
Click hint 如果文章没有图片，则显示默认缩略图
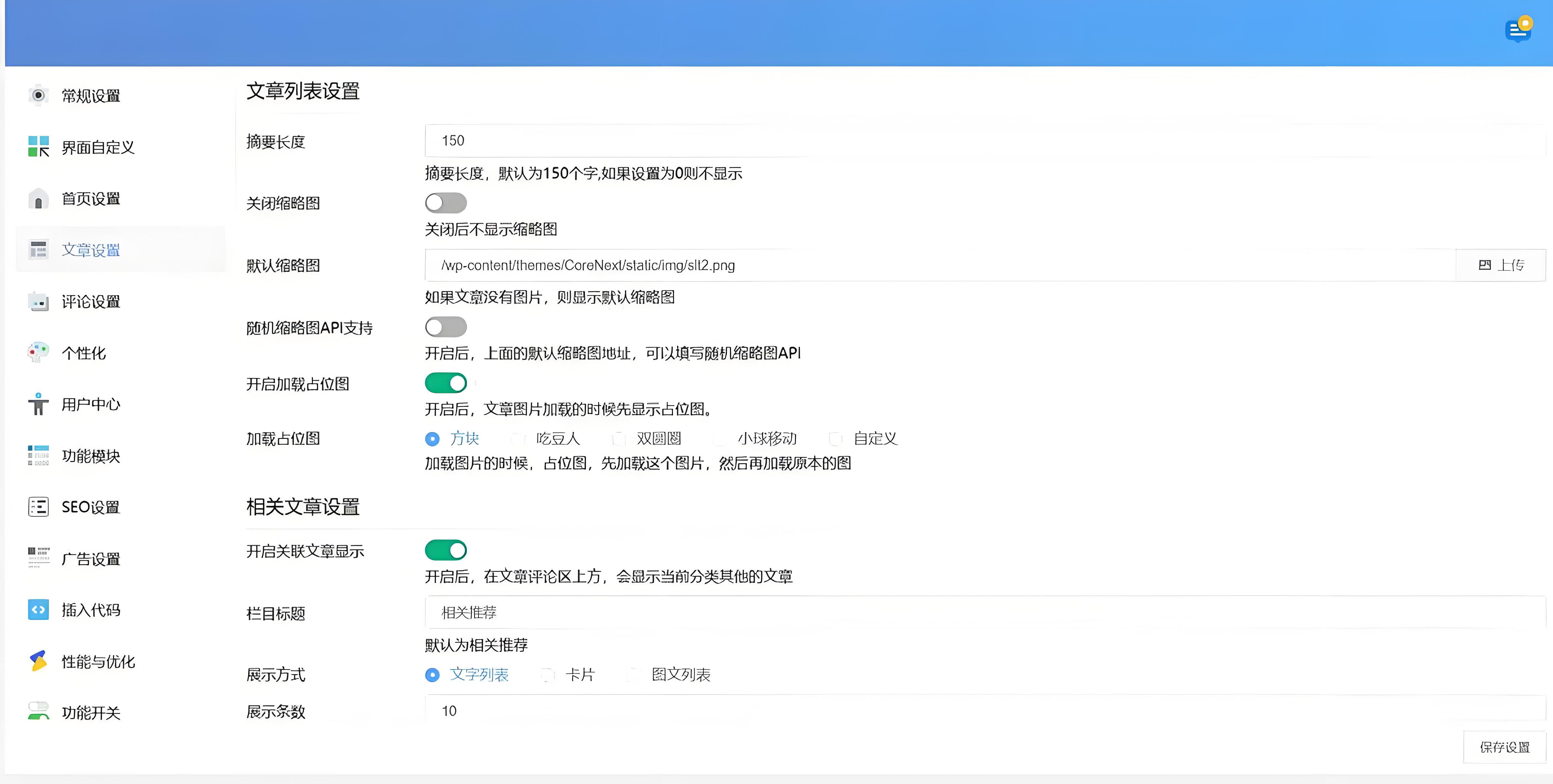click(x=550, y=297)
